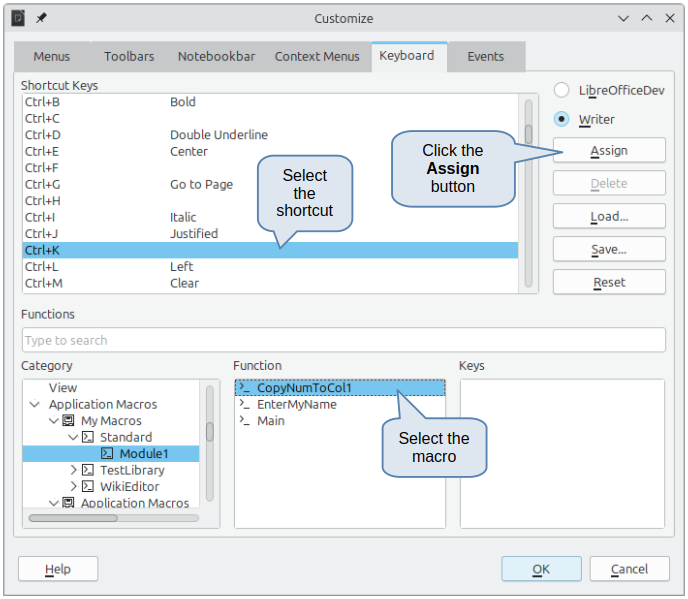Screen dimensions: 688x599
Task: Select the Ctrl+C shortcut row
Action: point(270,118)
